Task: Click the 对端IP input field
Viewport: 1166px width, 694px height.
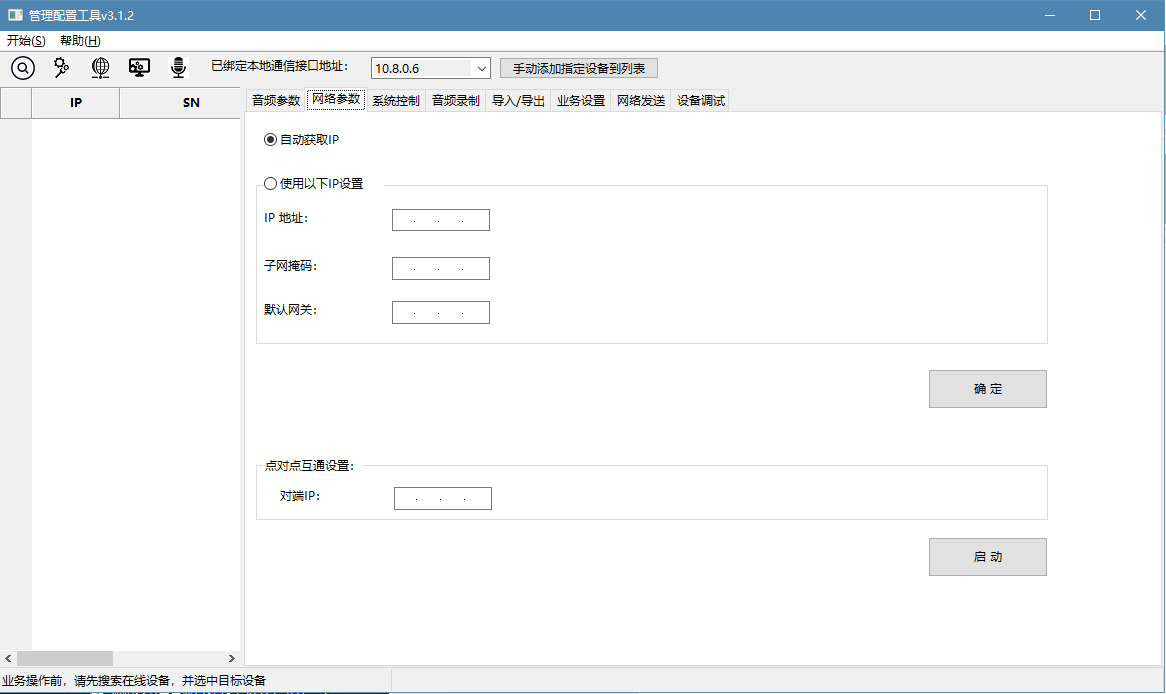Action: click(442, 497)
